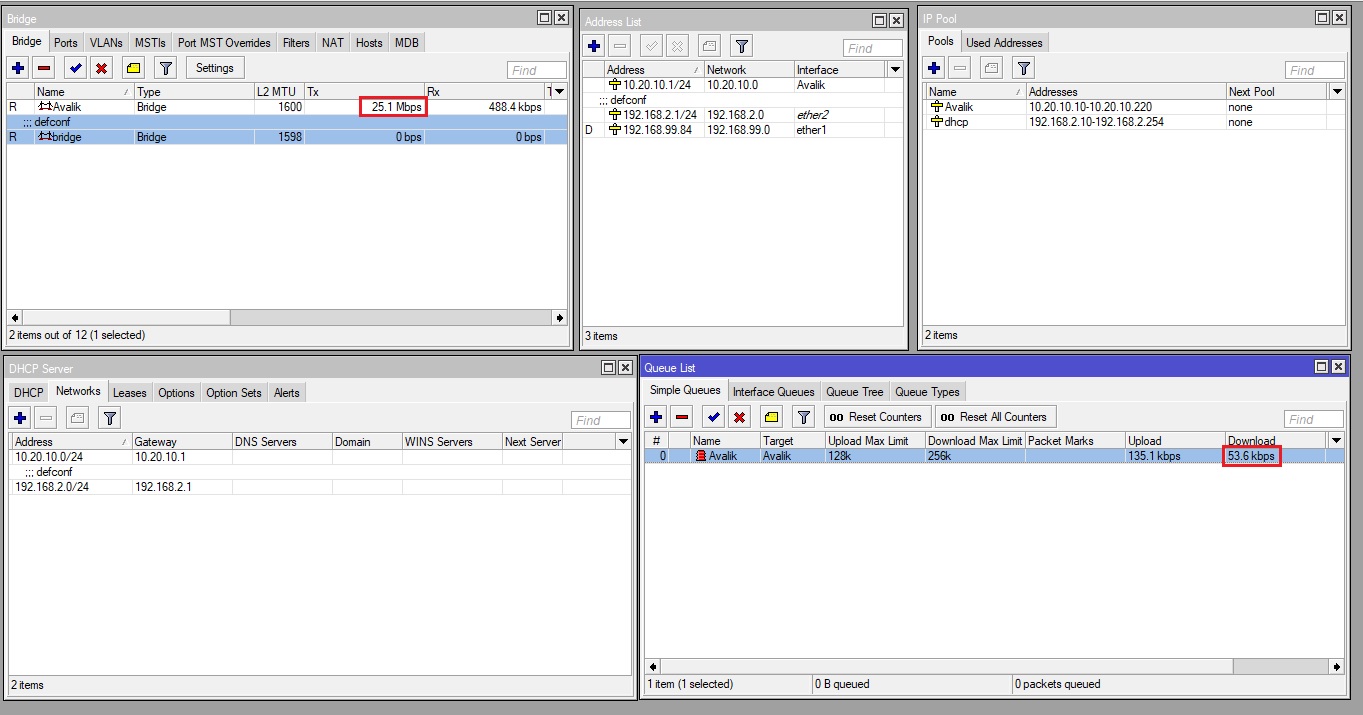The image size is (1363, 715).
Task: Click Reset Counters button
Action: coord(876,417)
